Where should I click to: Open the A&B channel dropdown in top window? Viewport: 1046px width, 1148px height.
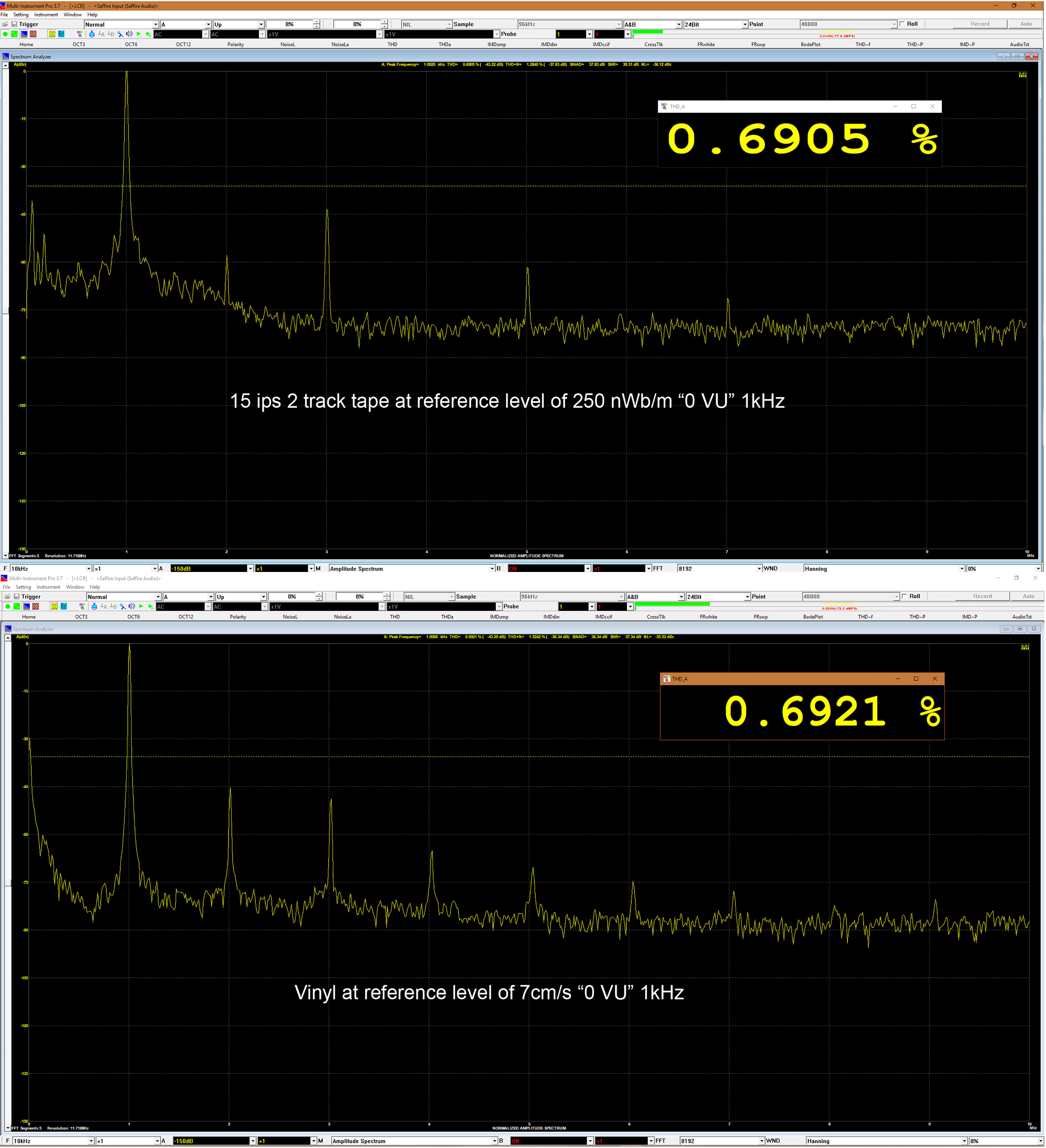[653, 24]
